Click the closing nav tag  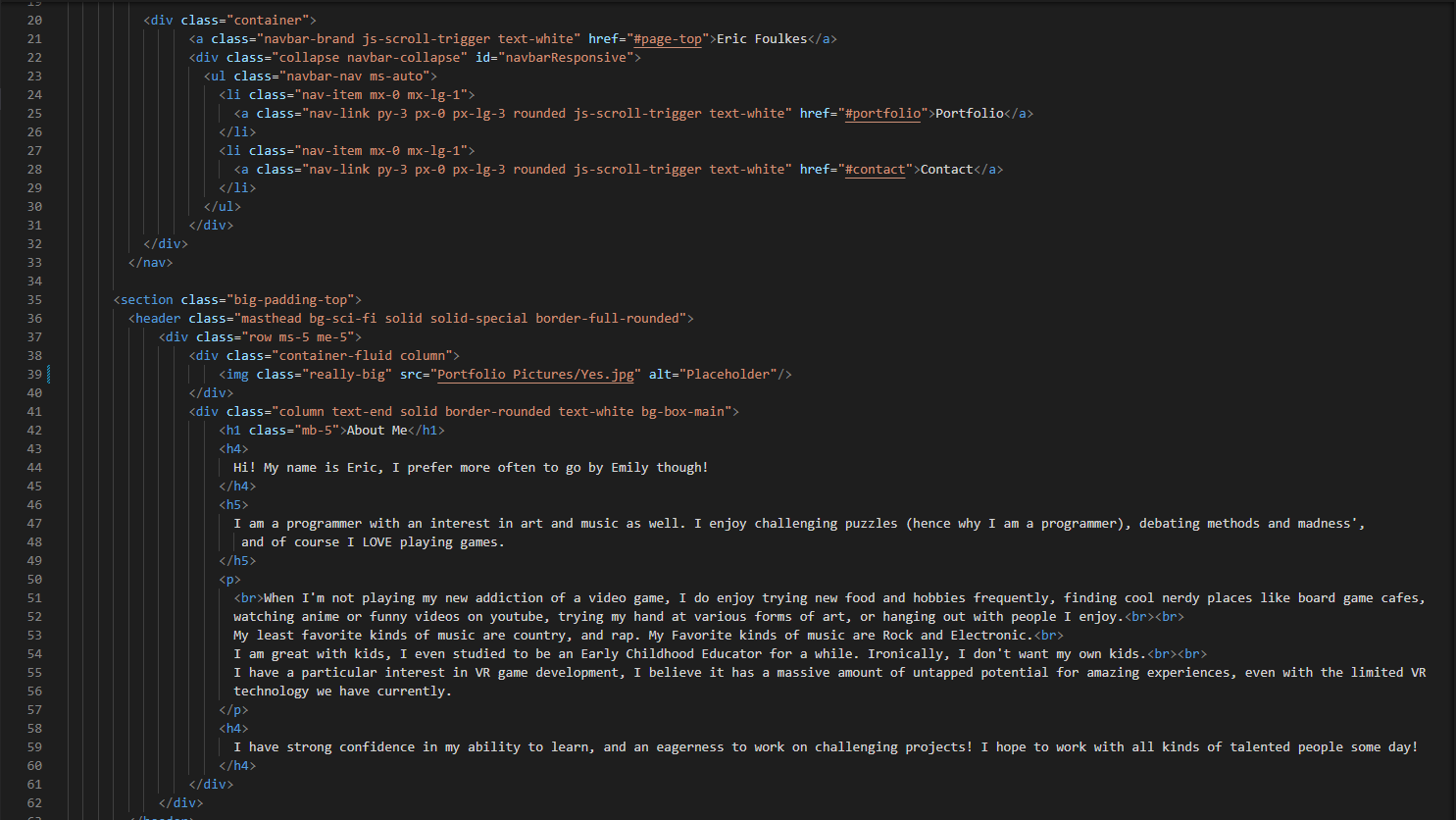click(150, 263)
